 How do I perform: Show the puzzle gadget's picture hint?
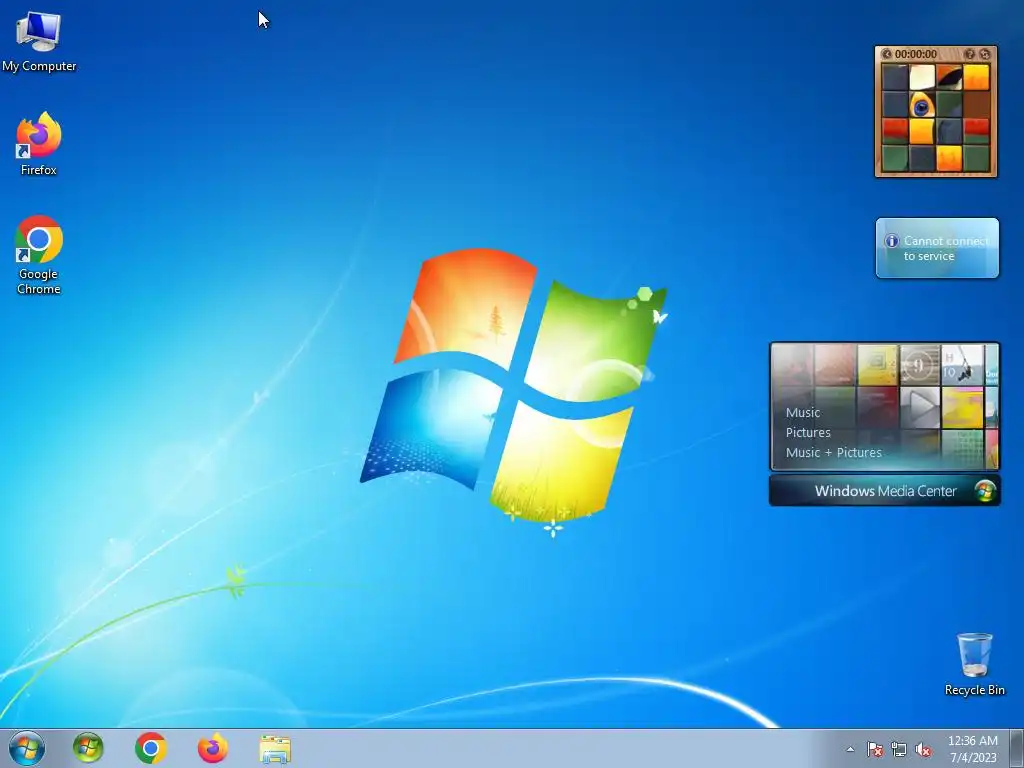[970, 54]
